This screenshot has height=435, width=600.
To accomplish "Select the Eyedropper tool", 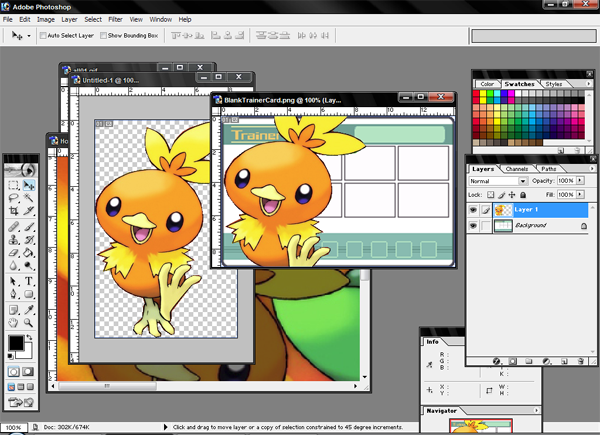I will point(29,310).
